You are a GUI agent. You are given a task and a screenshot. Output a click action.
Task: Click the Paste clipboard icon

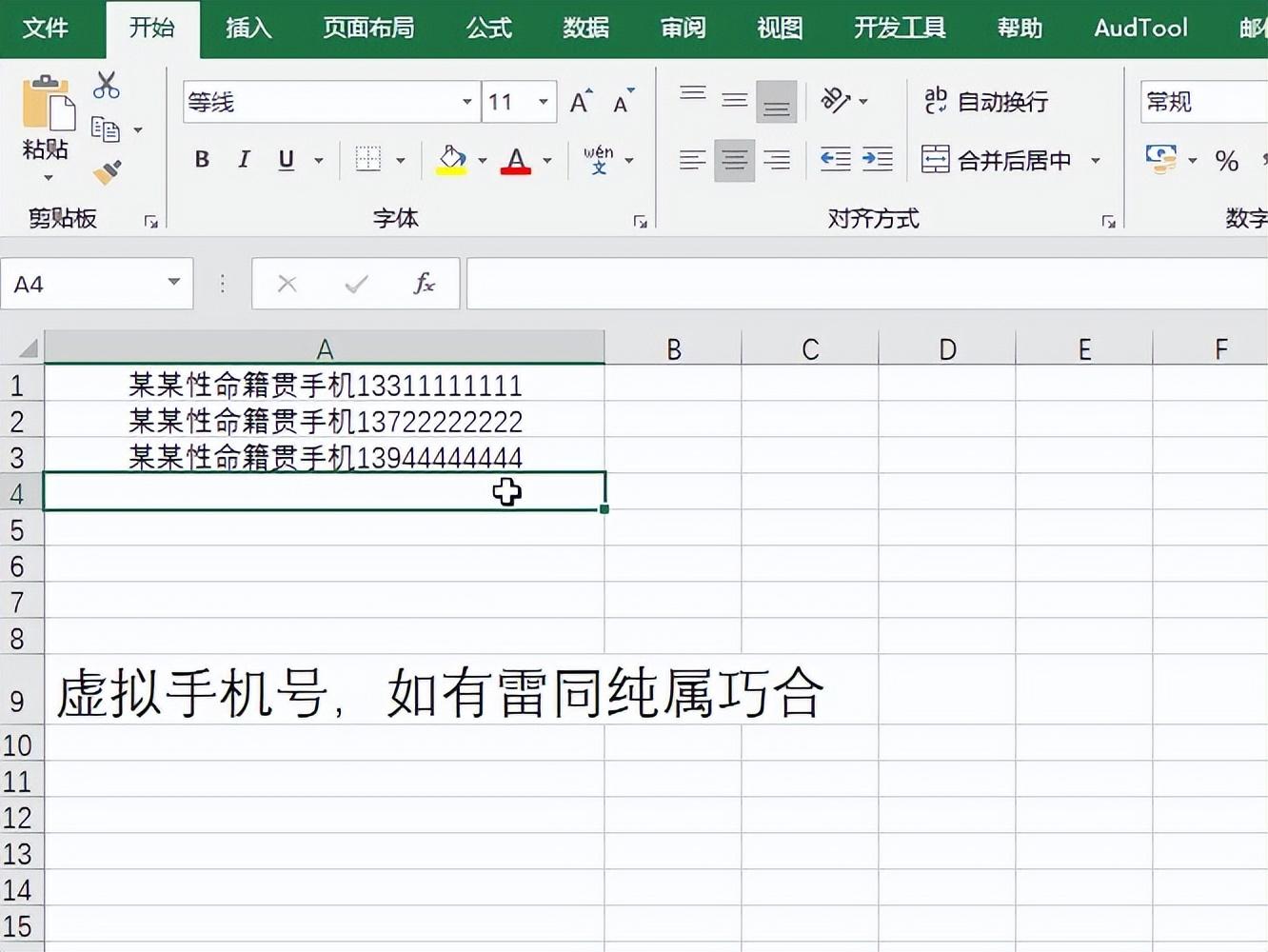tap(48, 102)
